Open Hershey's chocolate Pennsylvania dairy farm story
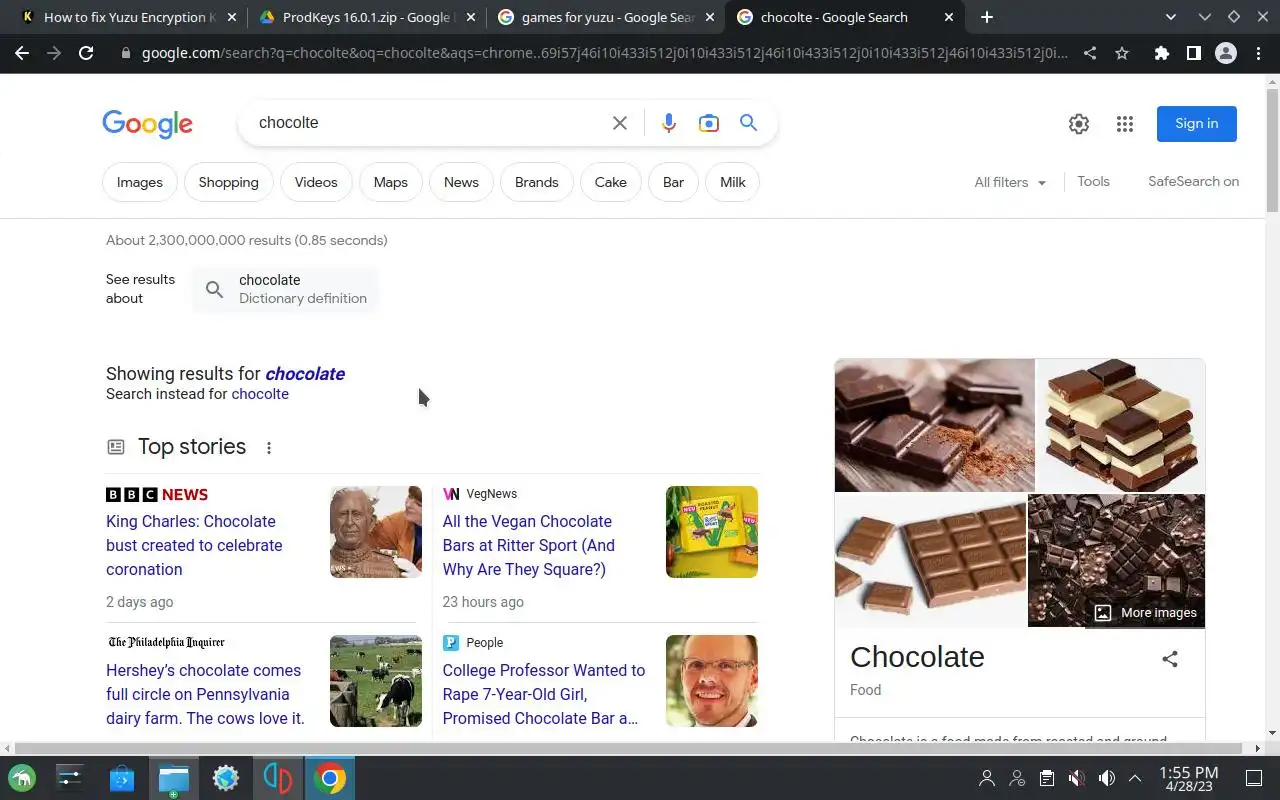Viewport: 1280px width, 800px height. [205, 694]
